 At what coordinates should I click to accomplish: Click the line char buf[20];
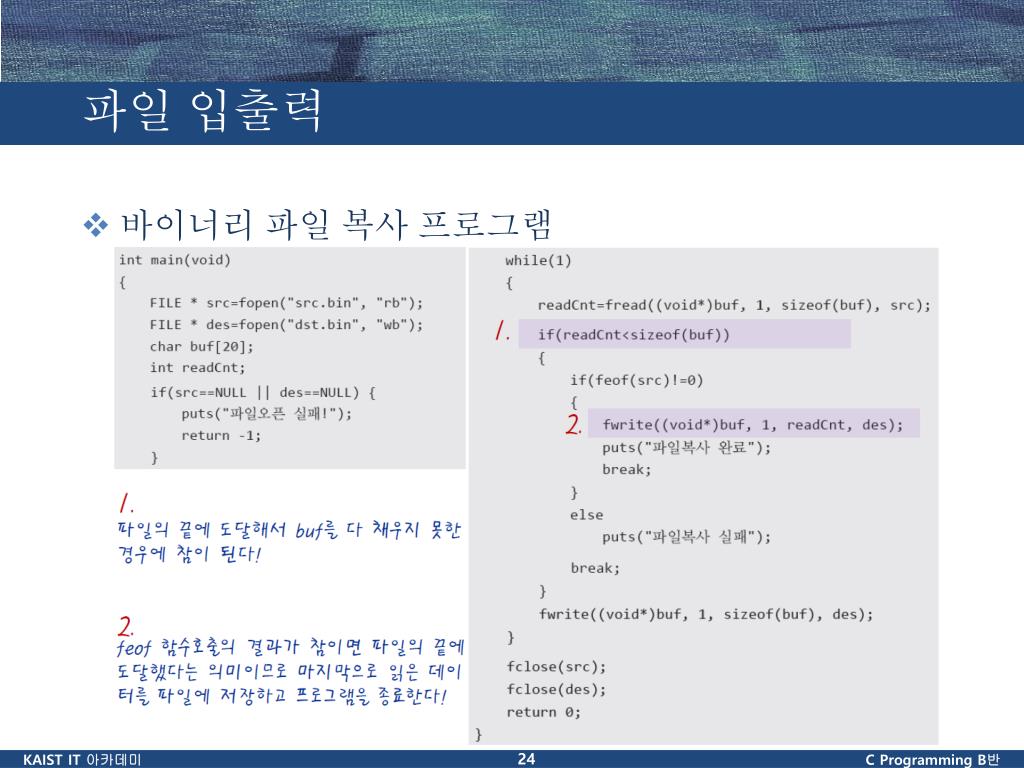point(201,346)
